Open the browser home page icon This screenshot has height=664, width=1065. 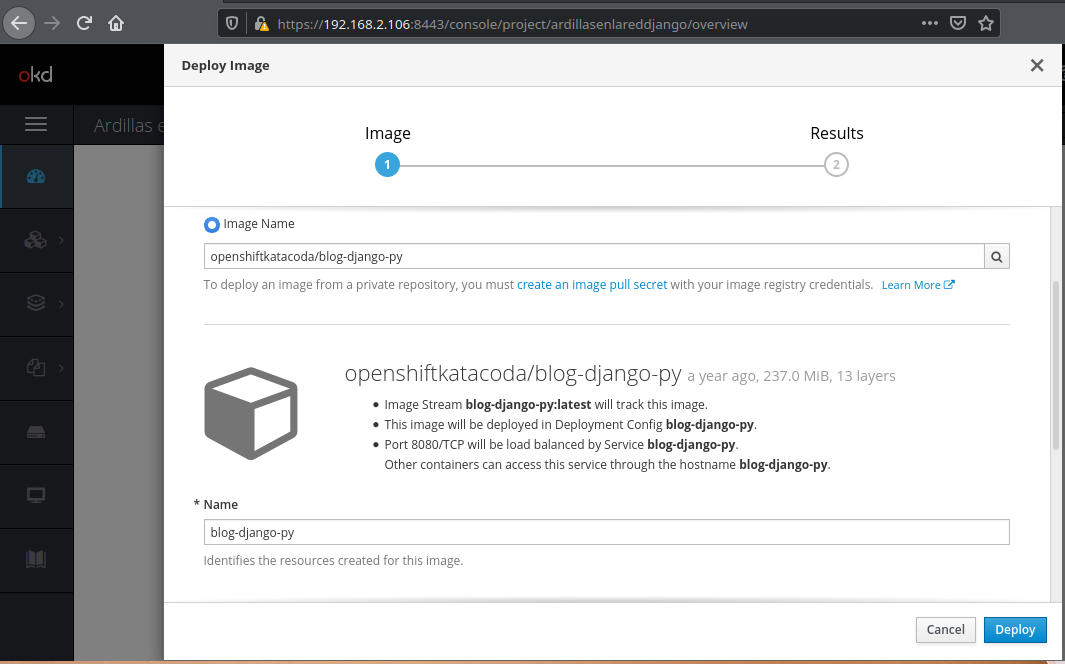116,24
